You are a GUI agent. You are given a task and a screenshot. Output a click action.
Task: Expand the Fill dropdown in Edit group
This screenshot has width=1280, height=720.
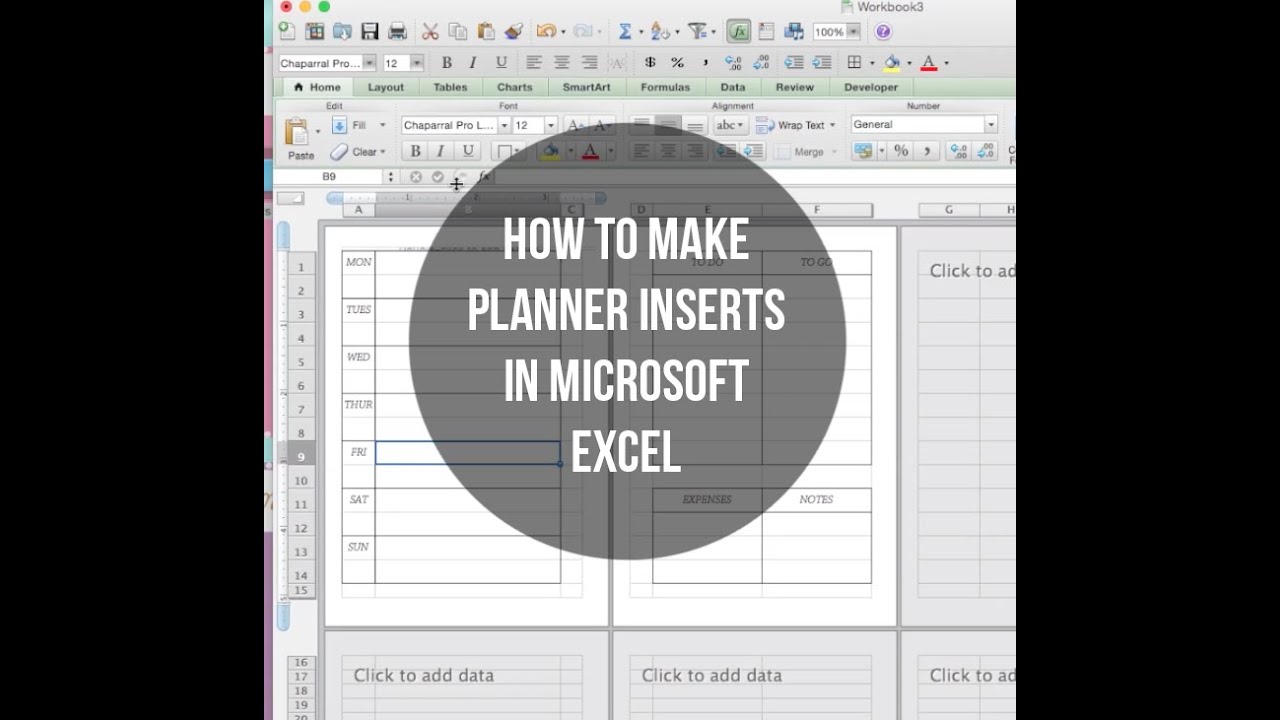pyautogui.click(x=382, y=125)
